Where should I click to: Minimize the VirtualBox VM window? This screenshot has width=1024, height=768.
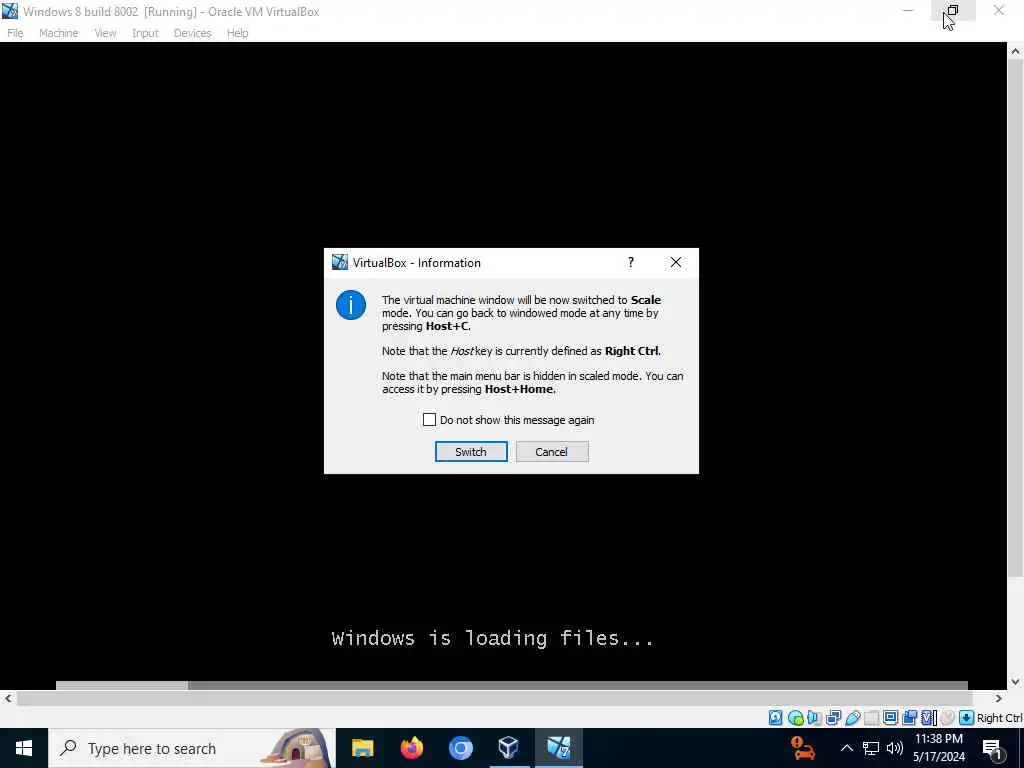point(908,10)
